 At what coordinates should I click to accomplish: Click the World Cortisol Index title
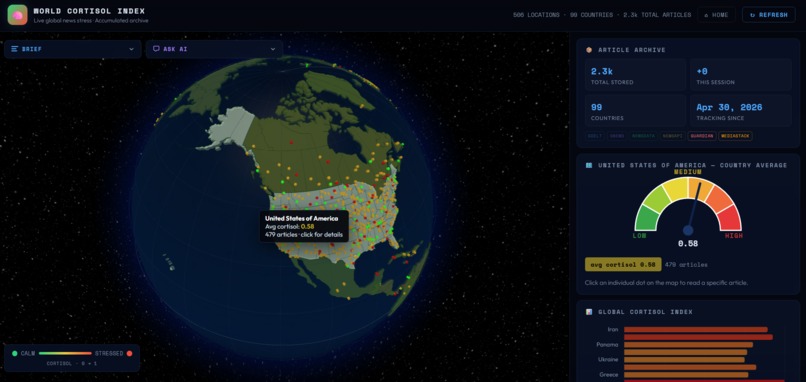89,11
